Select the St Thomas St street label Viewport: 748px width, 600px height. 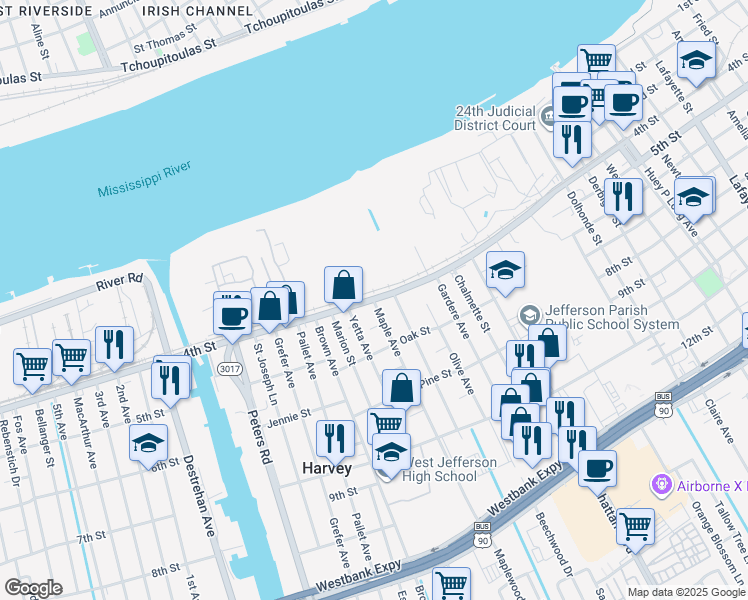click(x=165, y=38)
